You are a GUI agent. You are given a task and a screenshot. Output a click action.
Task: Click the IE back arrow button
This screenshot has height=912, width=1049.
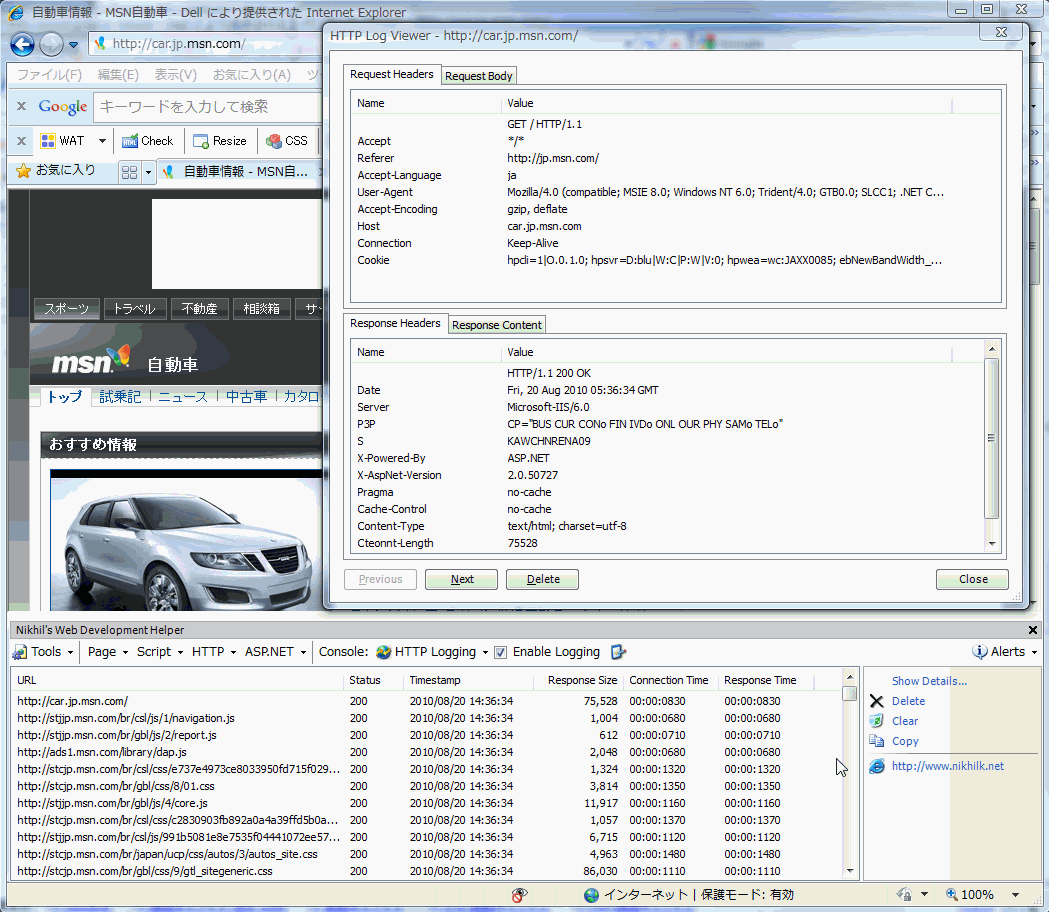click(x=22, y=44)
